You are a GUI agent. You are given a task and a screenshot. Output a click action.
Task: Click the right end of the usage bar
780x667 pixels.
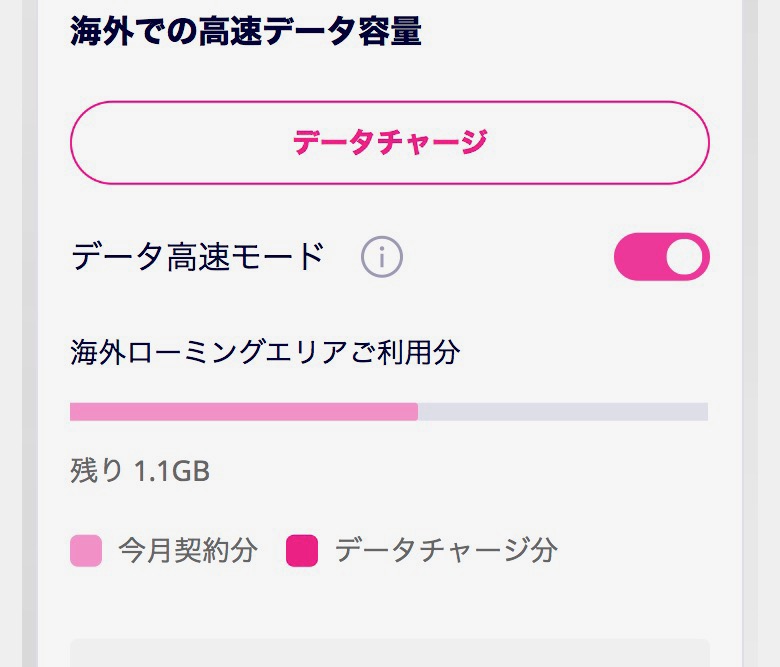click(x=703, y=412)
